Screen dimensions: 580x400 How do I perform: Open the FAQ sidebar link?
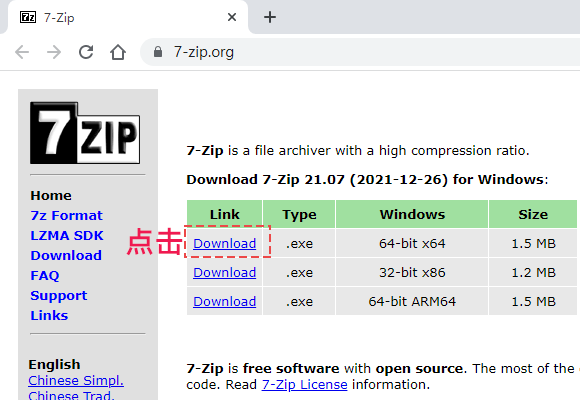45,275
